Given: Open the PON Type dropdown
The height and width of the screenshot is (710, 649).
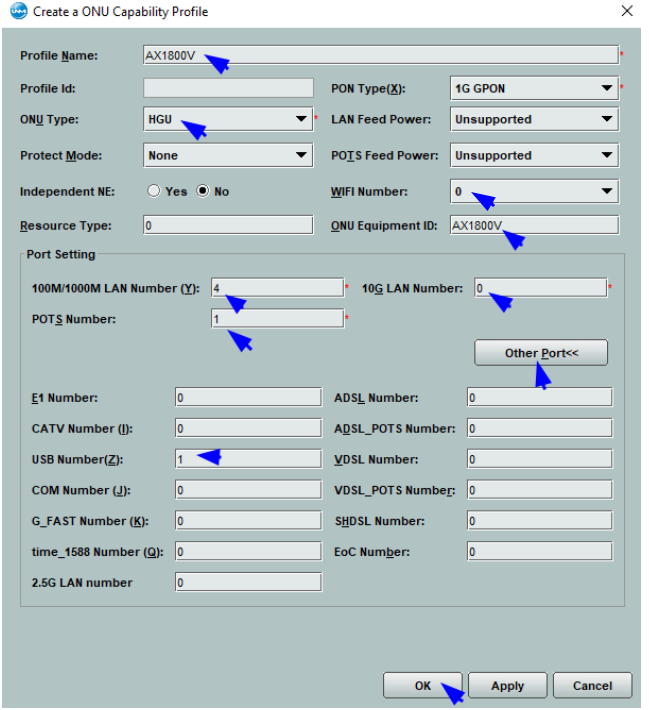Looking at the screenshot, I should (x=534, y=88).
